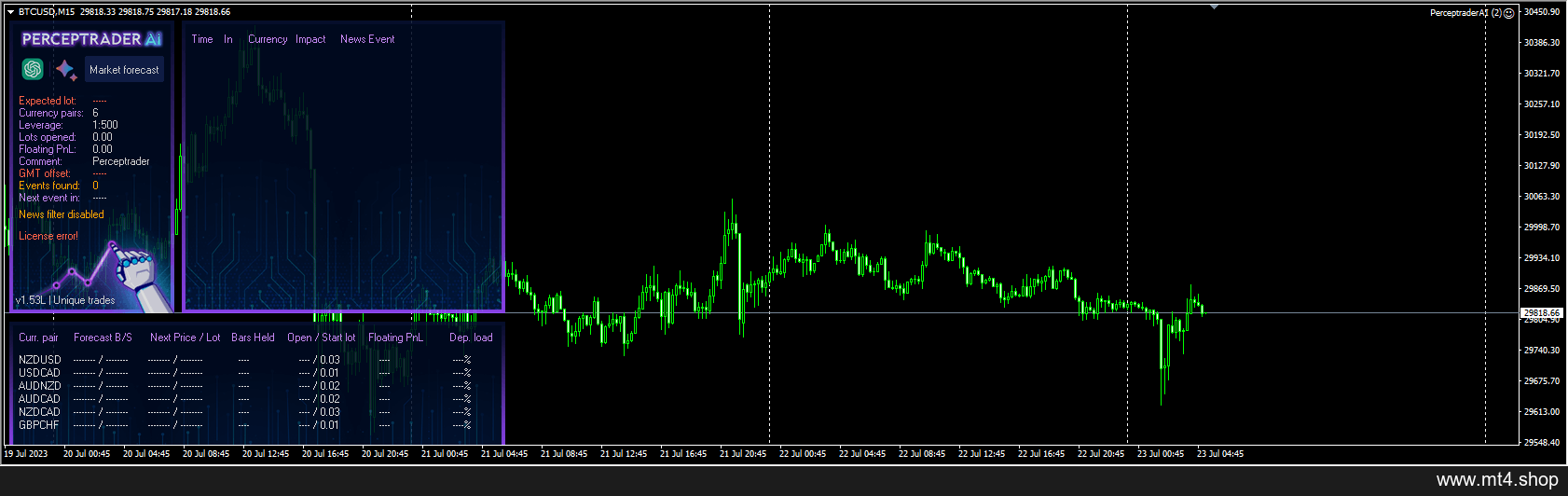
Task: Click the current price label 29818.66
Action: click(x=1541, y=313)
